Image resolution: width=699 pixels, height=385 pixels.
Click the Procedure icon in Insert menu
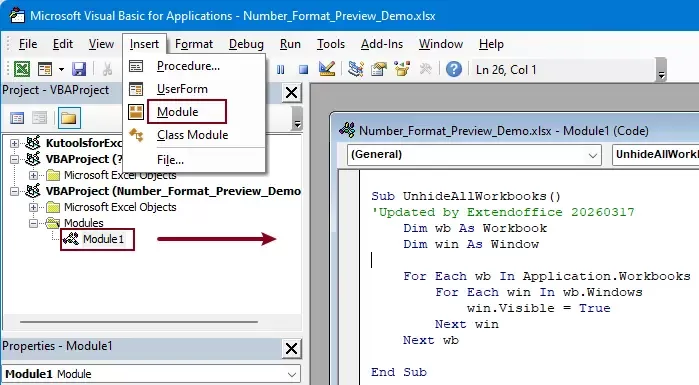click(x=136, y=66)
